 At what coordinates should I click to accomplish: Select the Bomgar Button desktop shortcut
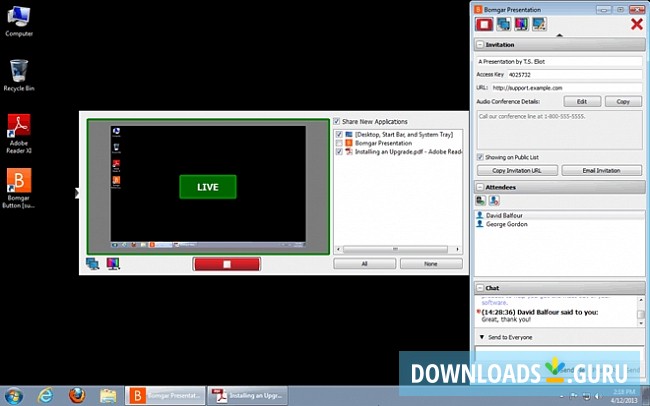(19, 188)
